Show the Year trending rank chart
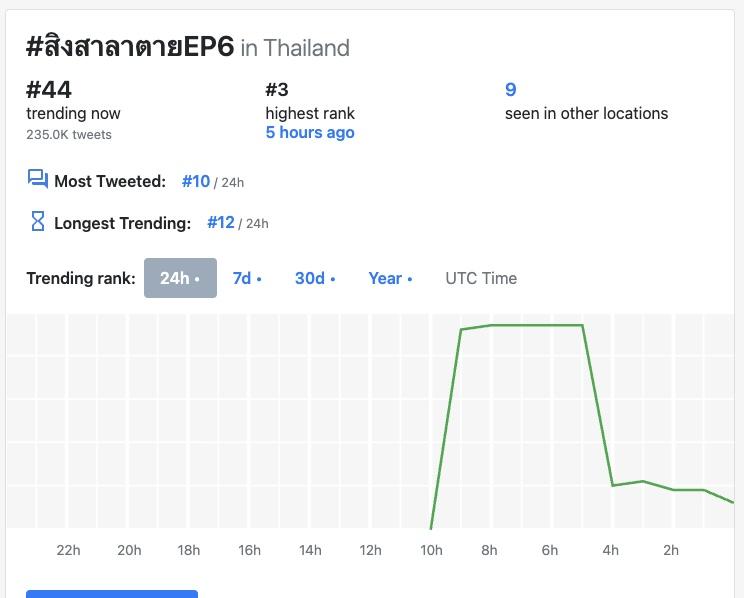Viewport: 744px width, 598px height. [389, 278]
